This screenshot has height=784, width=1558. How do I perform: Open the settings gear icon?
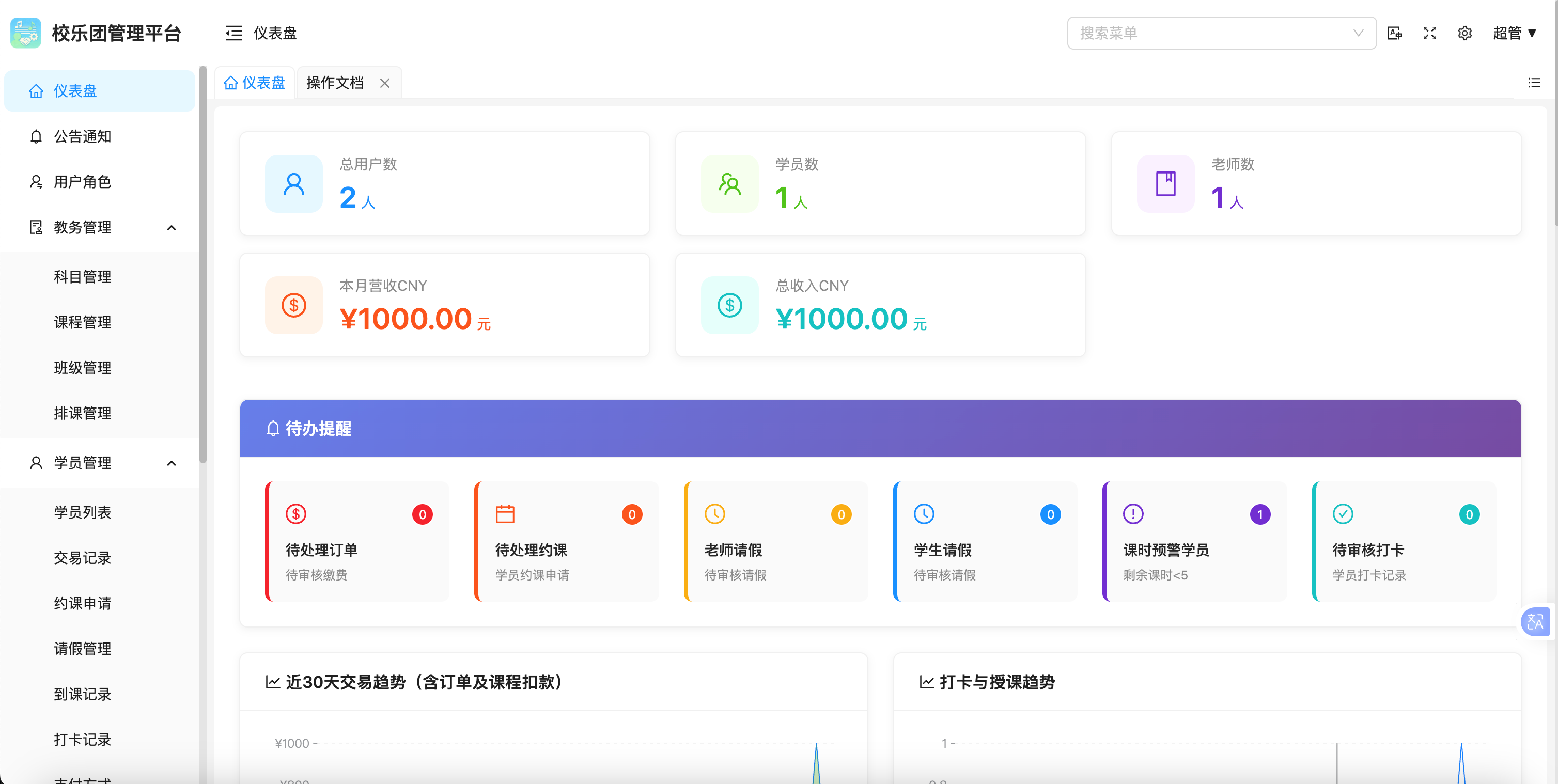click(1464, 33)
